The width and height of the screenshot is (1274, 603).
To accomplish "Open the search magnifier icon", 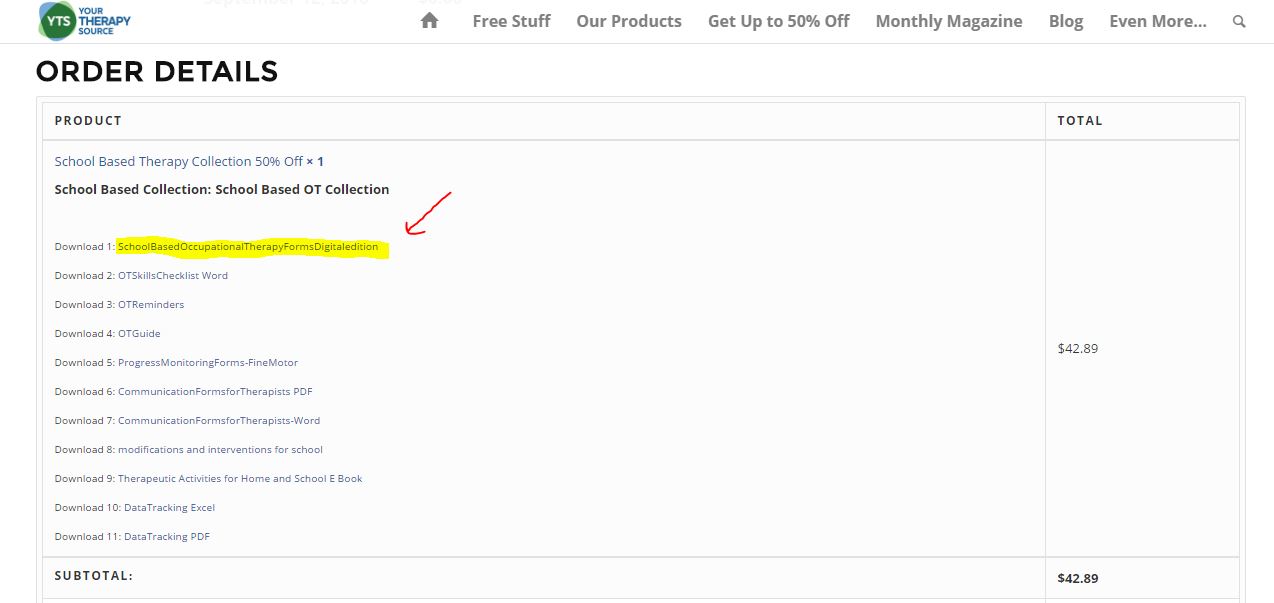I will tap(1239, 21).
